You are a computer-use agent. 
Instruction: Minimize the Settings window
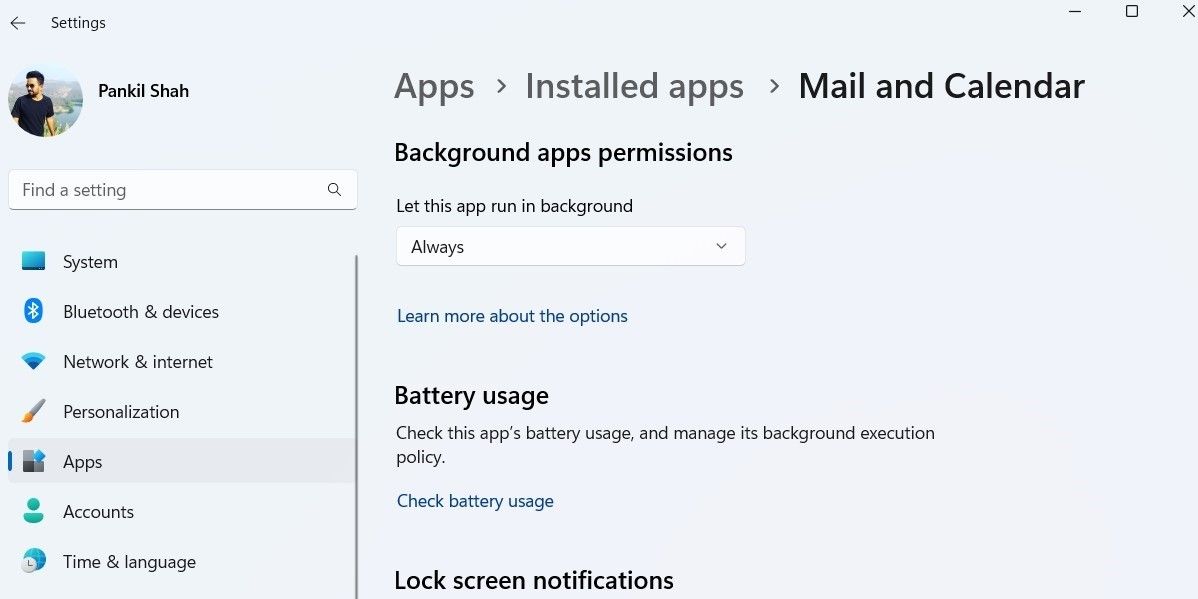point(1075,11)
